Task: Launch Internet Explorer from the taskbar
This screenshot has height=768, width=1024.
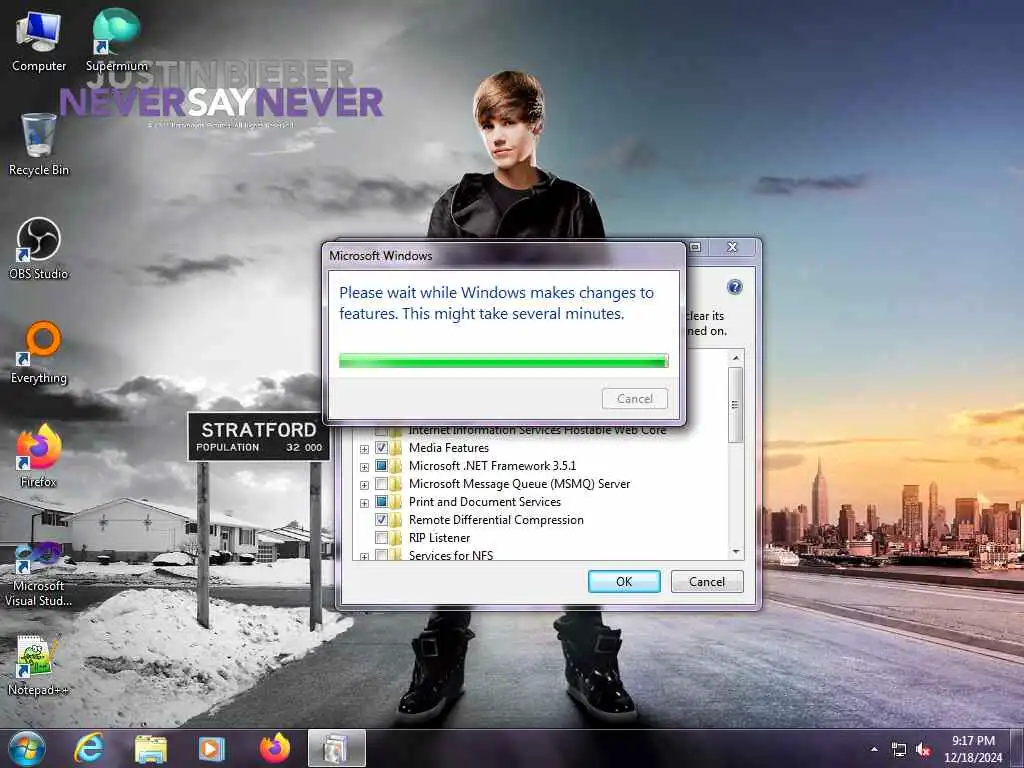Action: click(x=88, y=748)
